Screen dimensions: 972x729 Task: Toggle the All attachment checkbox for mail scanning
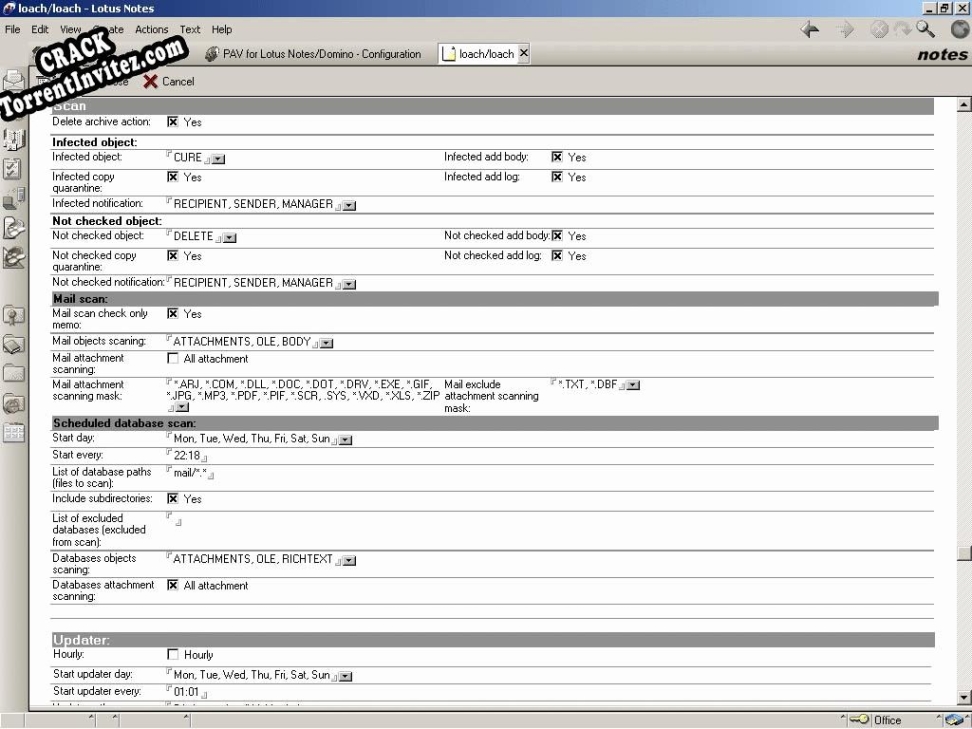(x=174, y=358)
